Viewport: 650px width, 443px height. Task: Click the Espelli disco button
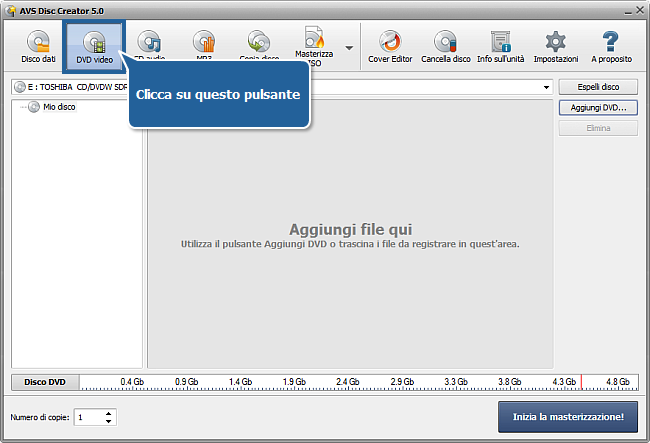tap(598, 87)
